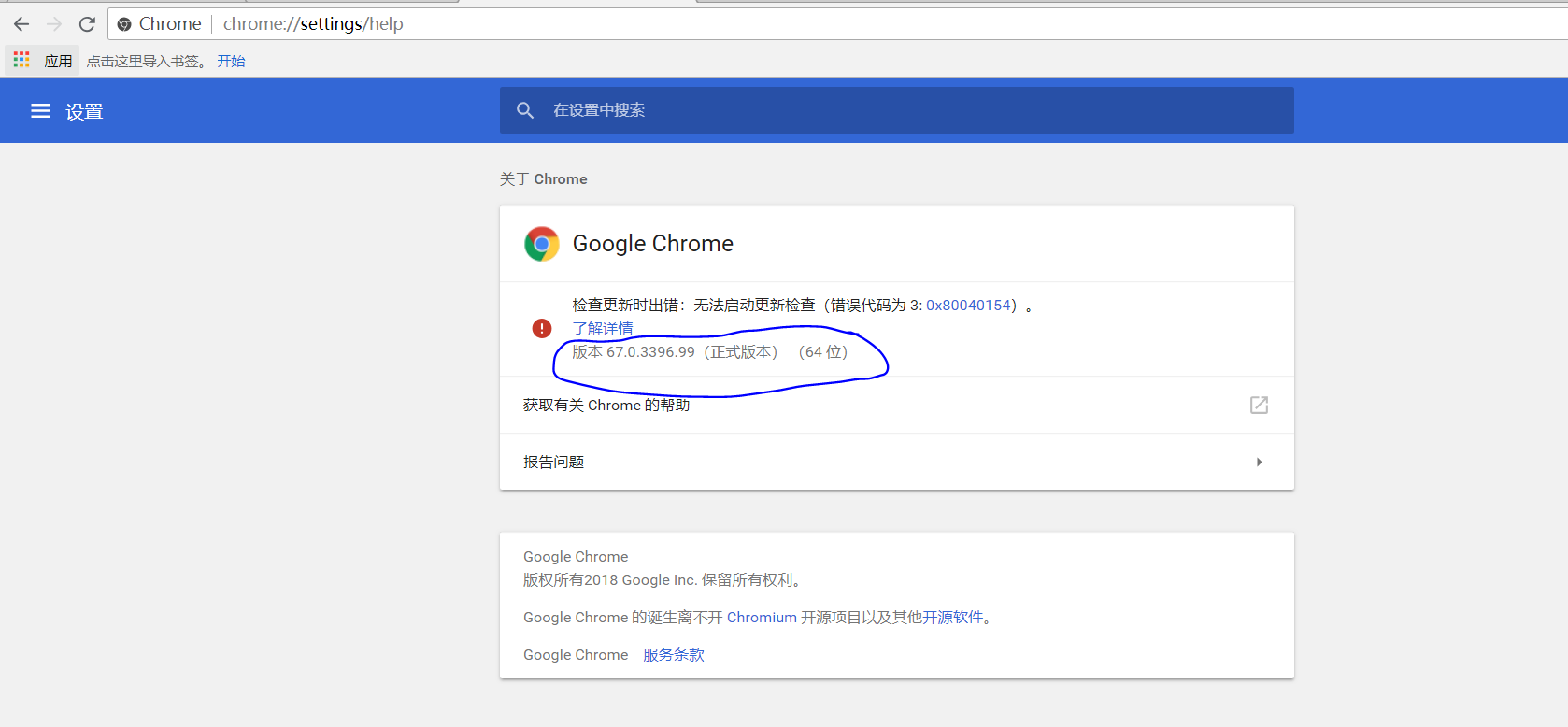Click the 设置 title text

[84, 112]
